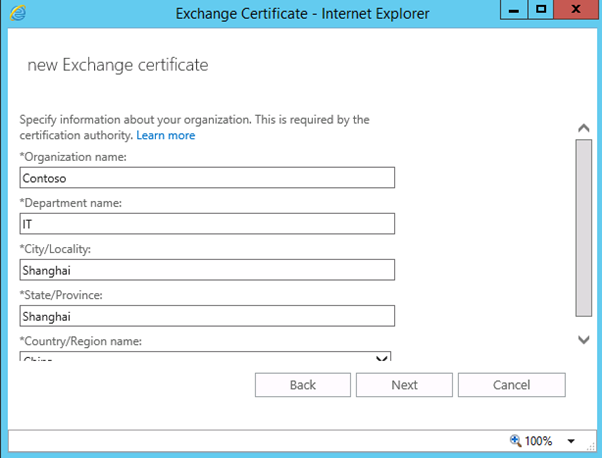Click the Internet Explorer logo icon
Viewport: 602px width, 458px height.
point(18,13)
